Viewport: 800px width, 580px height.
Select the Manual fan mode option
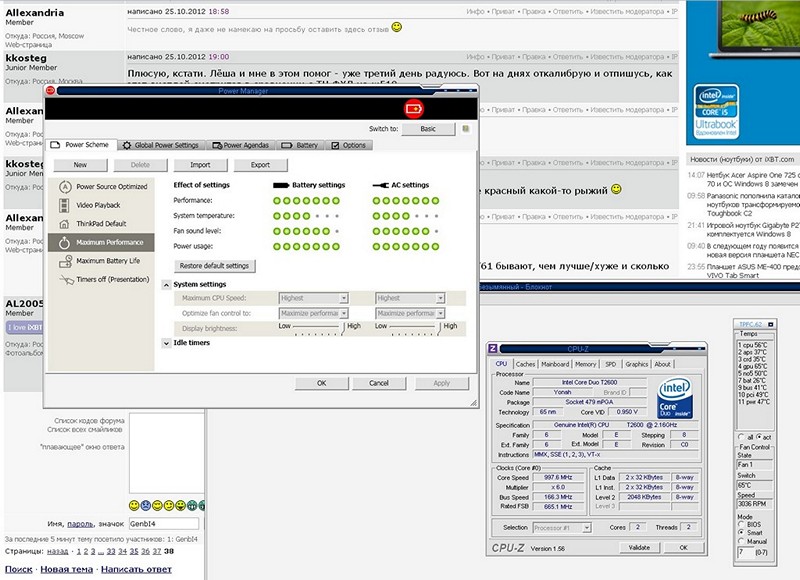pos(740,541)
